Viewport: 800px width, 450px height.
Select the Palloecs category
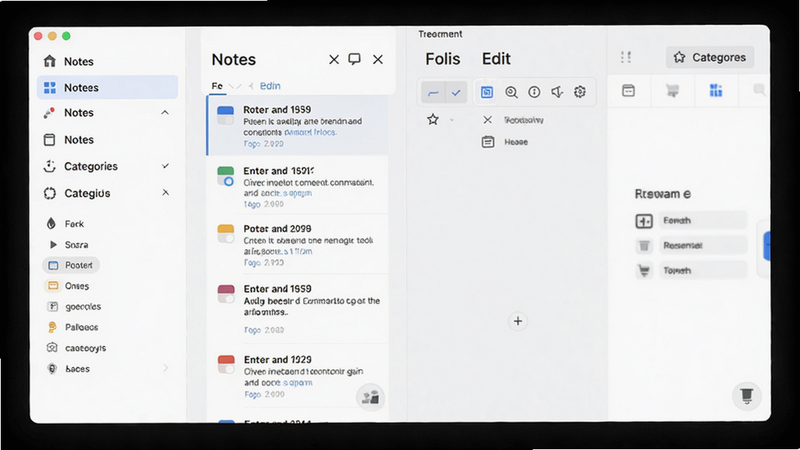point(73,328)
